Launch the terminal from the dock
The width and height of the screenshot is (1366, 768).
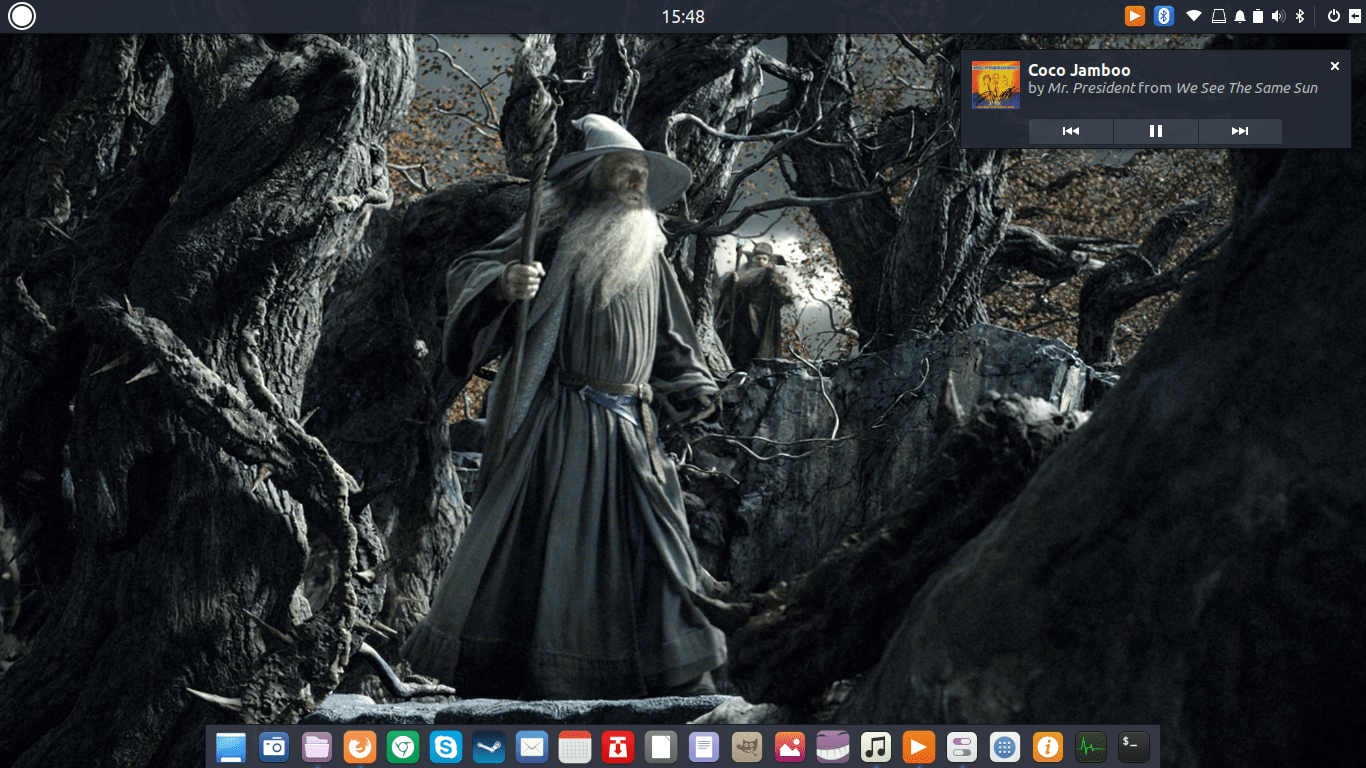[x=1134, y=747]
